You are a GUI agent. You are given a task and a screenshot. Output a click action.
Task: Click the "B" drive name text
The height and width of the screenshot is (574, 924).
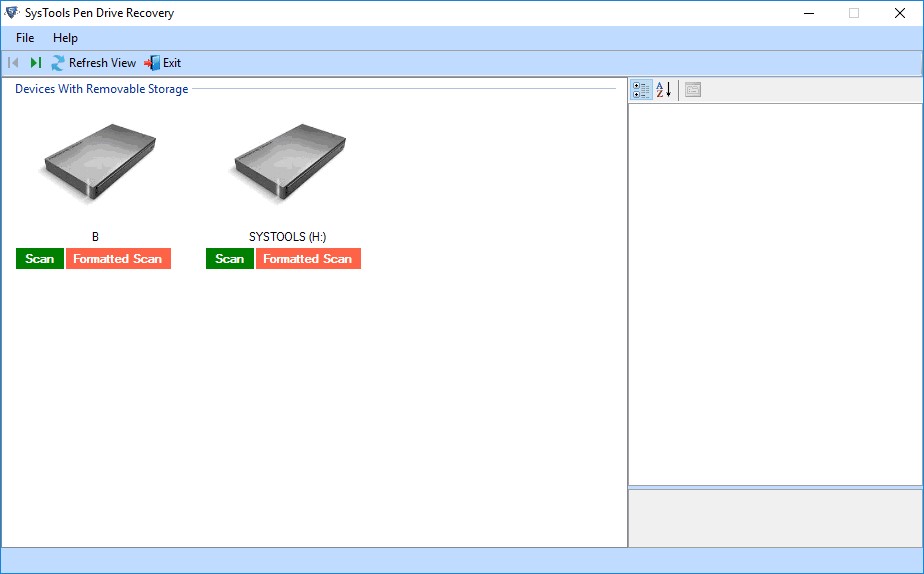pos(95,237)
